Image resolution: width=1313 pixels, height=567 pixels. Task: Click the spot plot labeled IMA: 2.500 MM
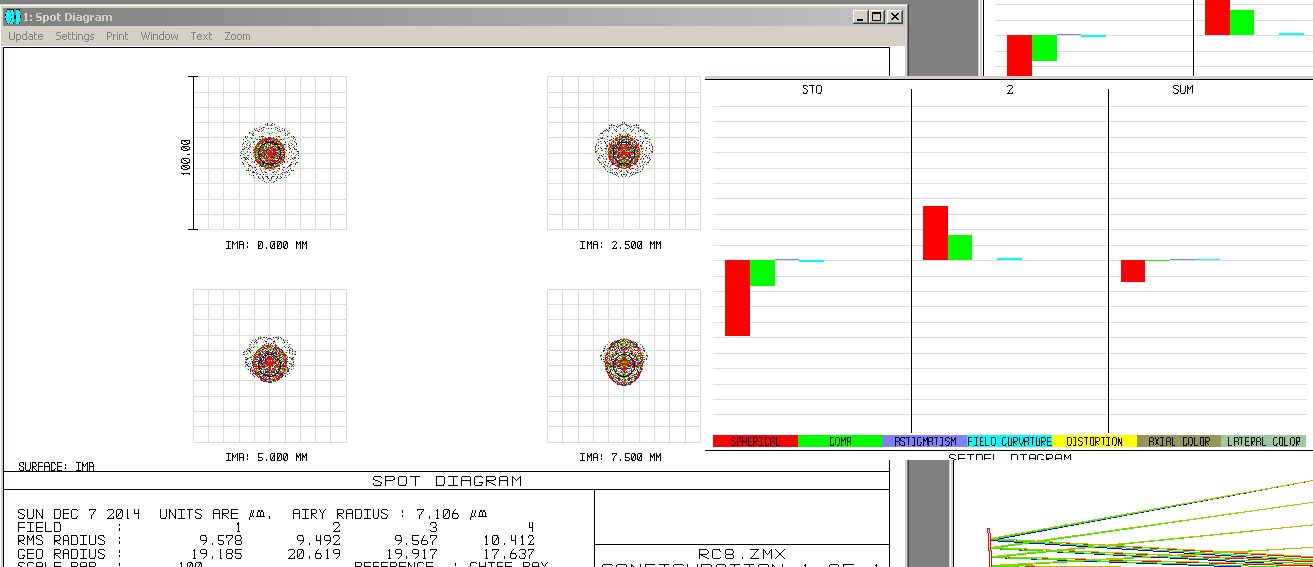pos(623,152)
